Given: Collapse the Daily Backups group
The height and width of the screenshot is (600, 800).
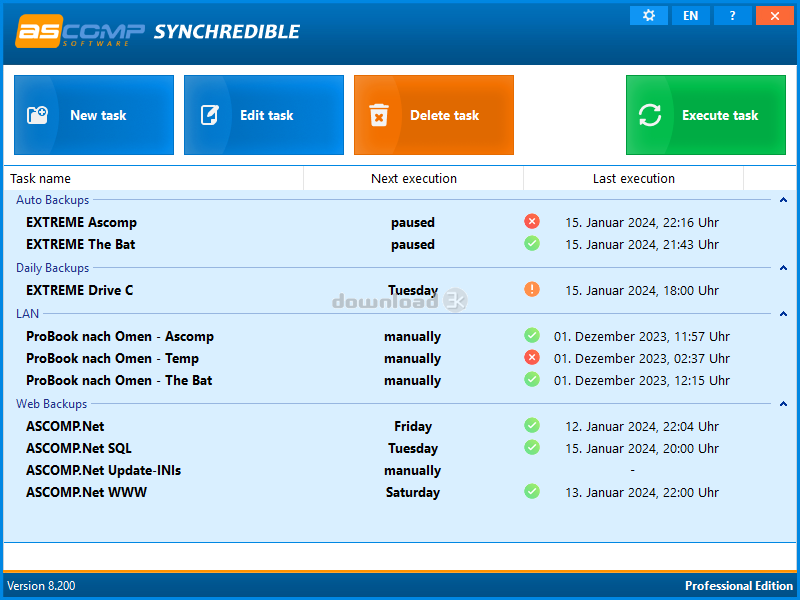Looking at the screenshot, I should pyautogui.click(x=783, y=268).
